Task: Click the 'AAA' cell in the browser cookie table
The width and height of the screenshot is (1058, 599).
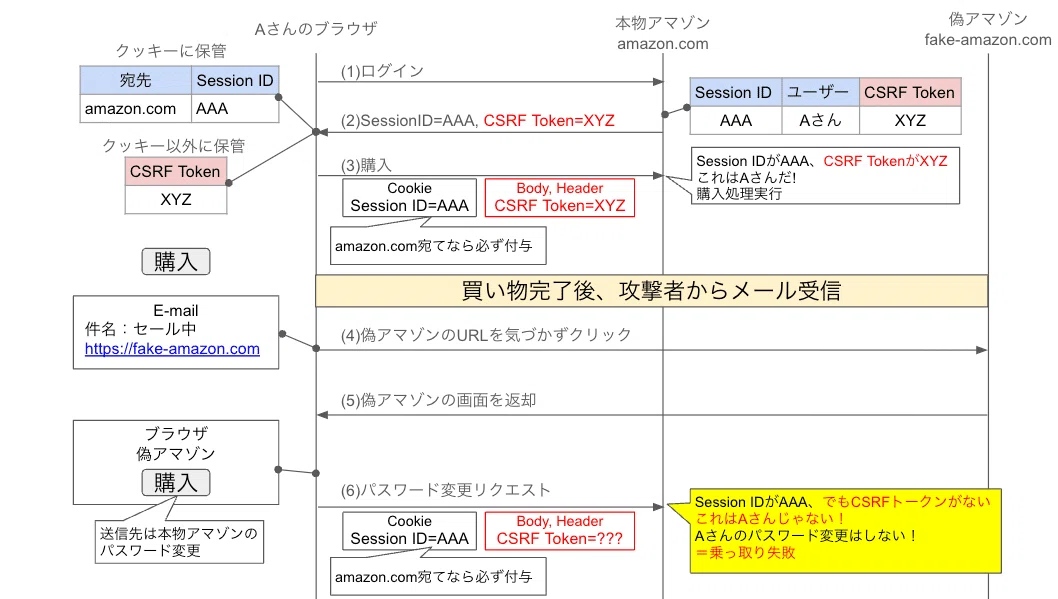Action: point(235,109)
